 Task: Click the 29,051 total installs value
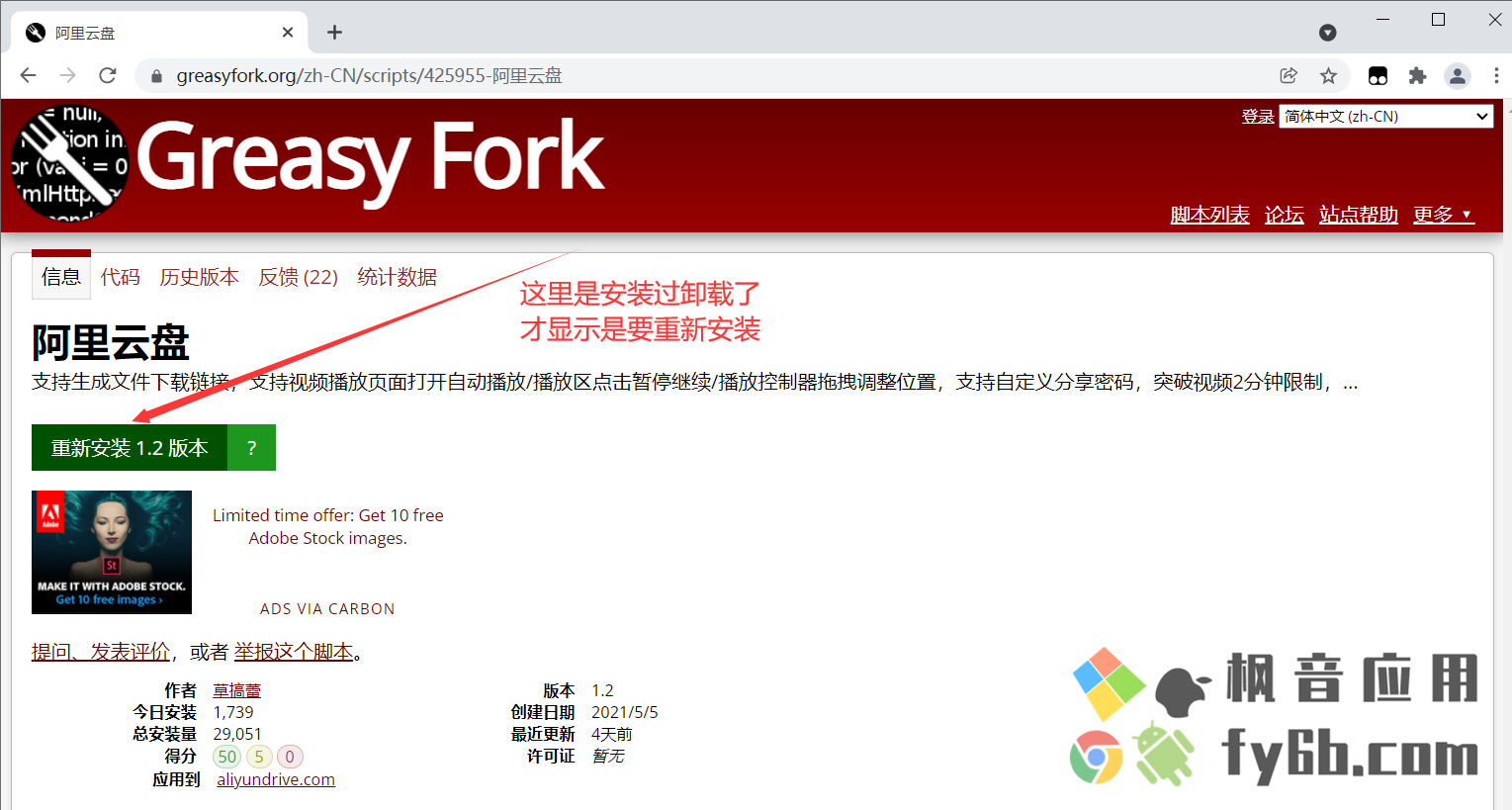click(237, 734)
